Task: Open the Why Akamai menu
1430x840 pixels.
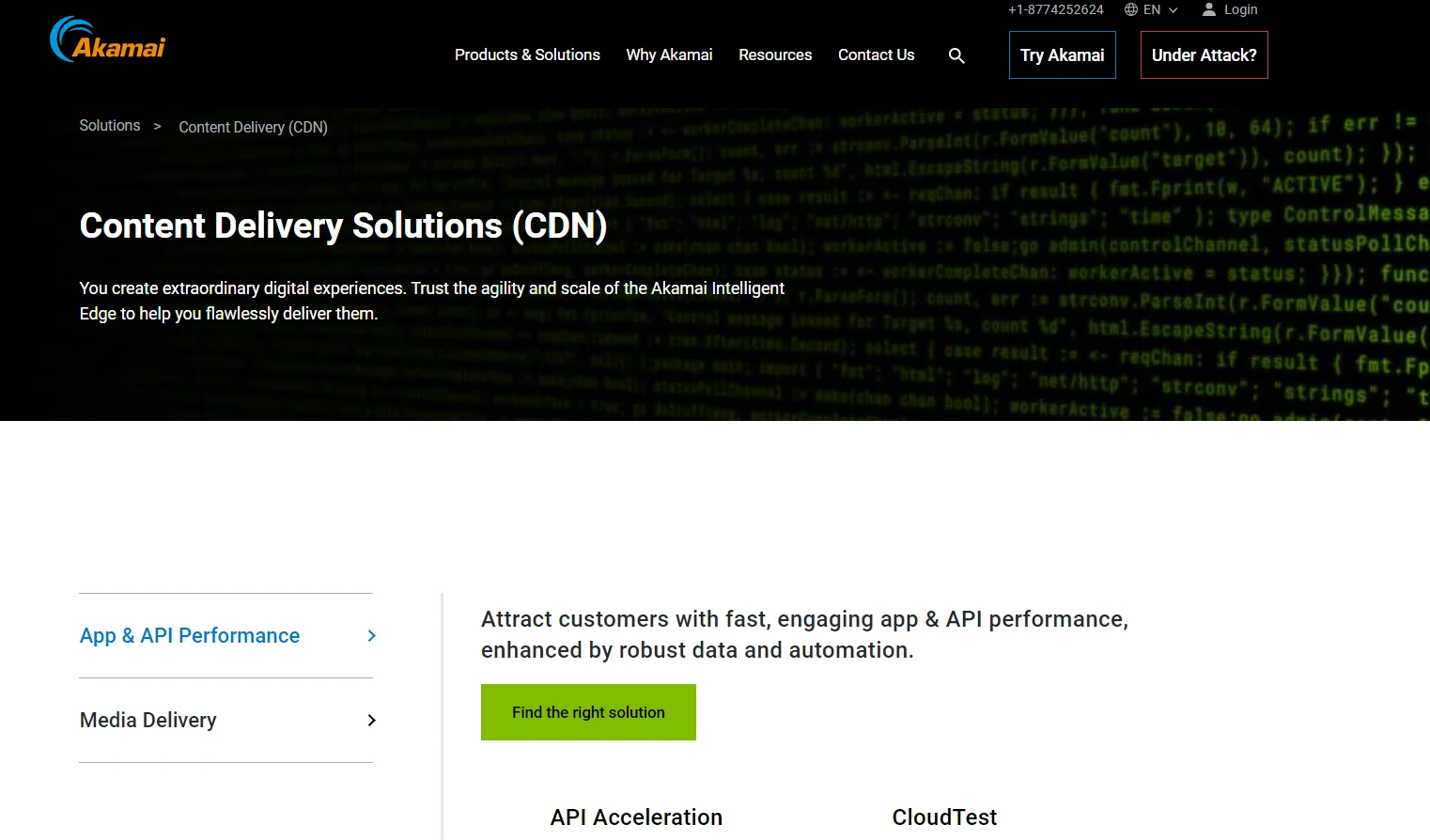Action: pos(669,55)
